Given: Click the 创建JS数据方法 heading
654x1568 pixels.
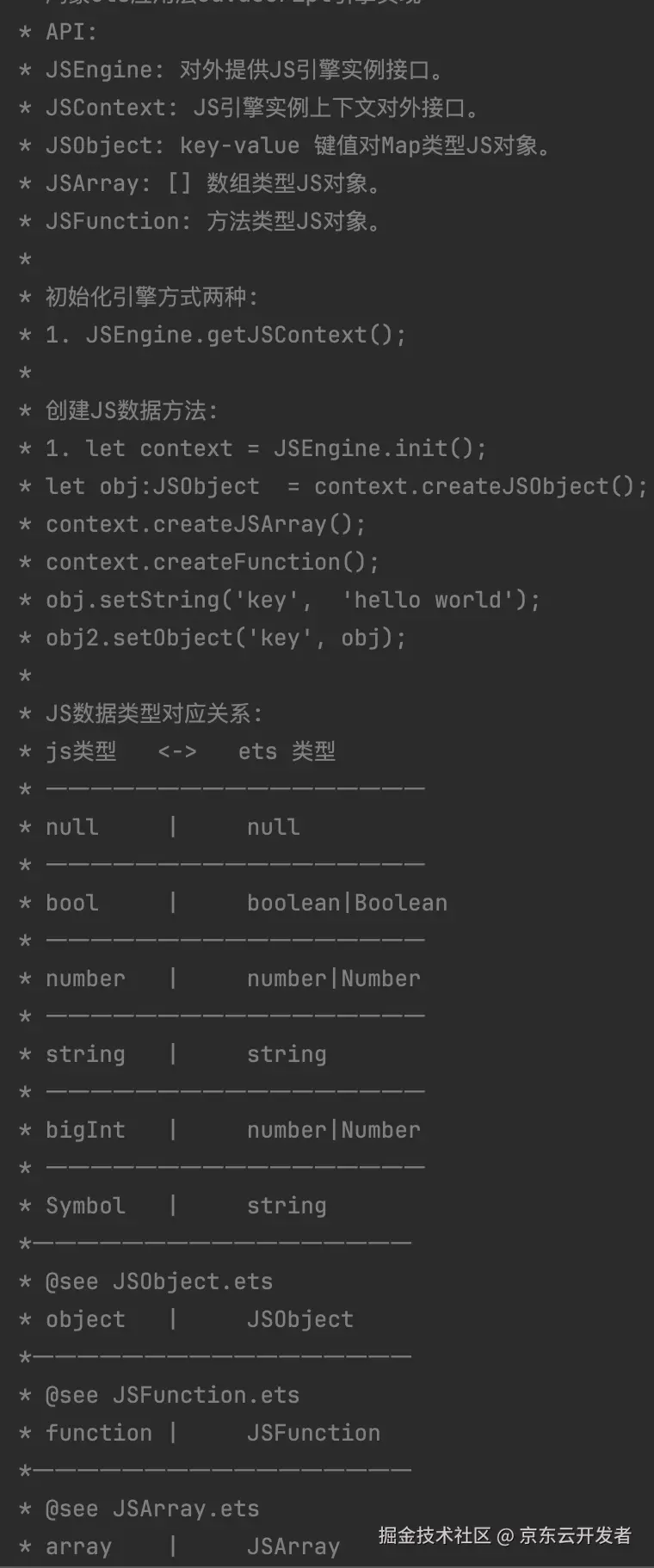Looking at the screenshot, I should click(x=132, y=411).
